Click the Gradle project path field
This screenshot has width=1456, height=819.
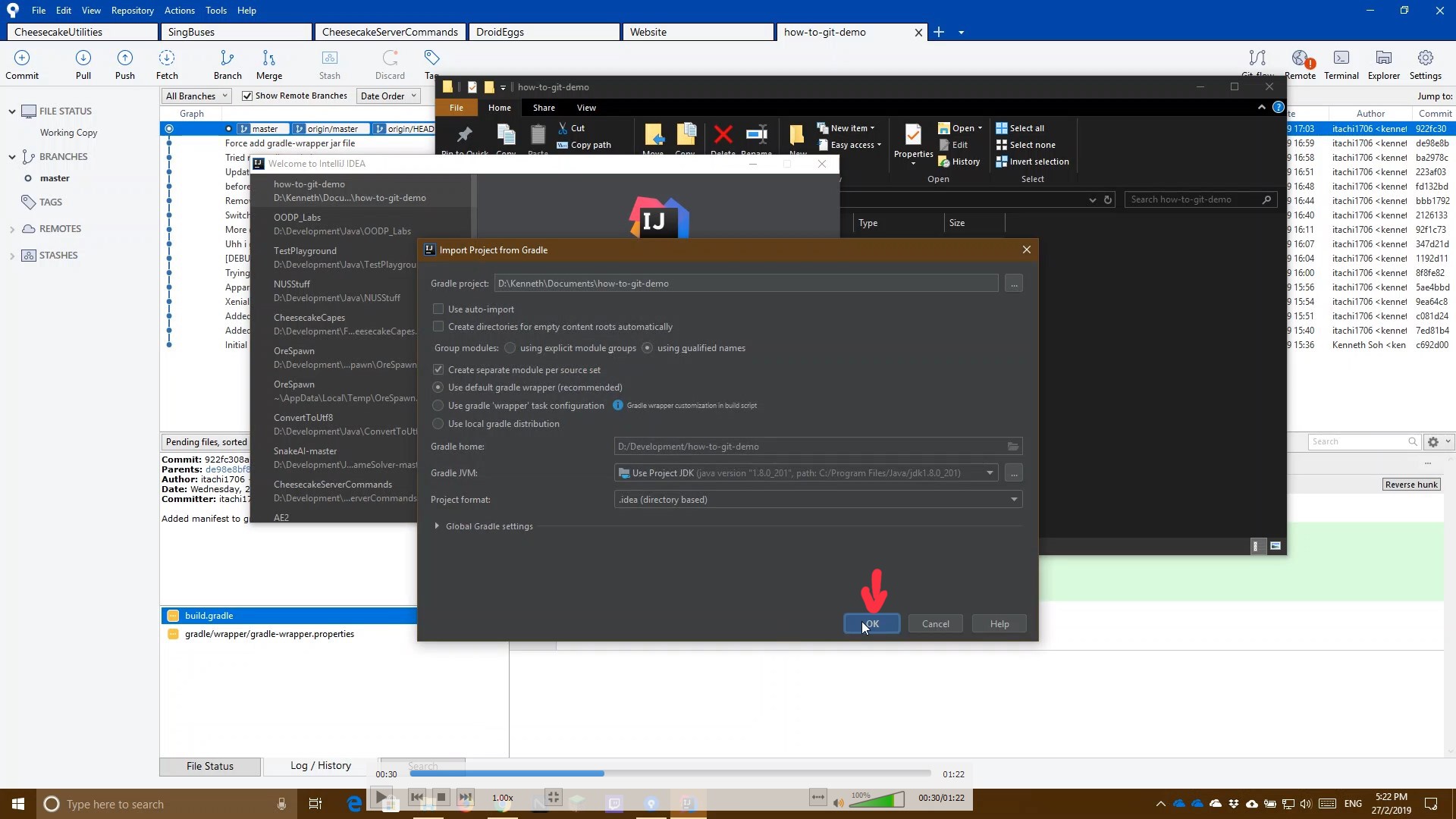(746, 284)
